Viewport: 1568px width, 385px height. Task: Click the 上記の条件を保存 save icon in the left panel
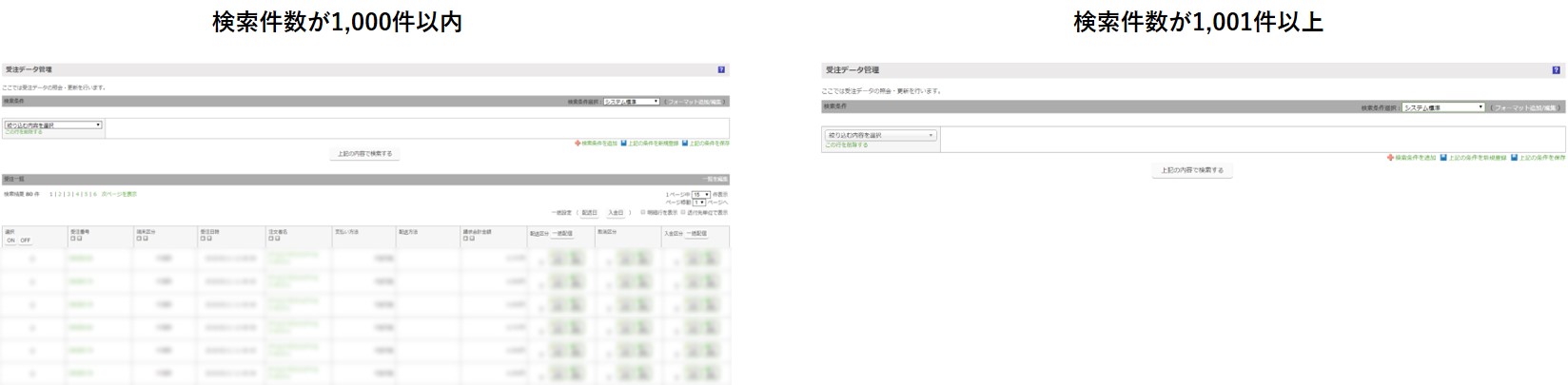coord(684,144)
